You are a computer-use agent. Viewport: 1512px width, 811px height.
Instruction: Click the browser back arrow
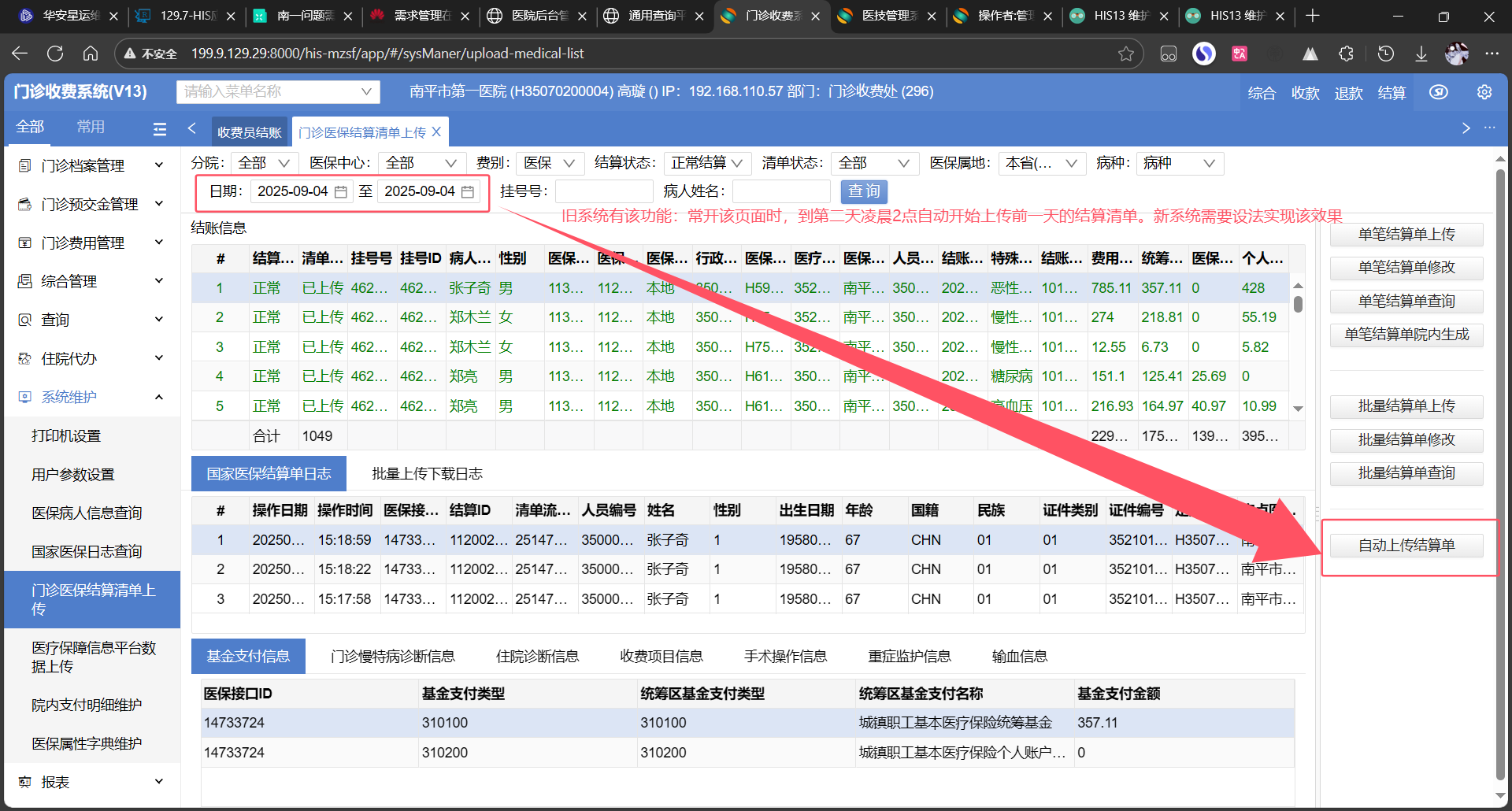[20, 54]
